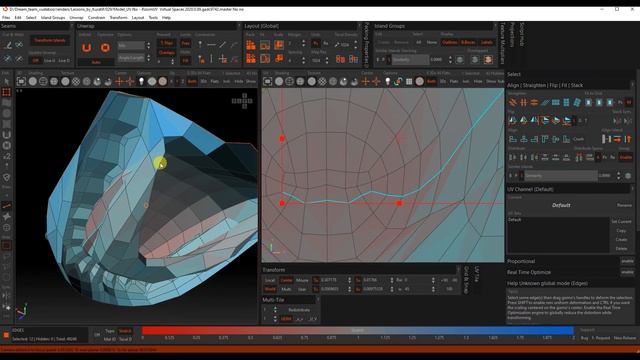Screen dimensions: 640x360
Task: Open the Angle/Length dropdown in Unwrap
Action: coord(131,58)
